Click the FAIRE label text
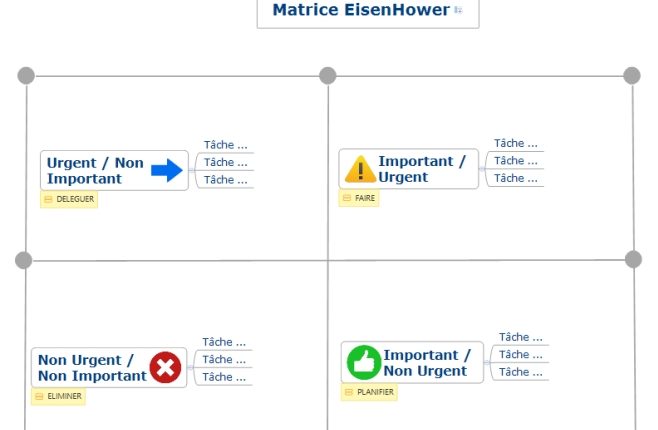Image resolution: width=658 pixels, height=430 pixels. click(x=365, y=198)
